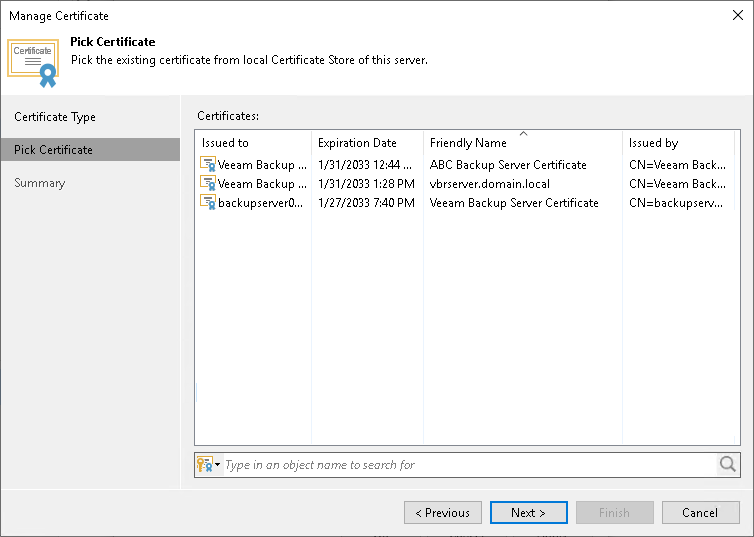754x537 pixels.
Task: Go to Certificate Type step
Action: [55, 117]
